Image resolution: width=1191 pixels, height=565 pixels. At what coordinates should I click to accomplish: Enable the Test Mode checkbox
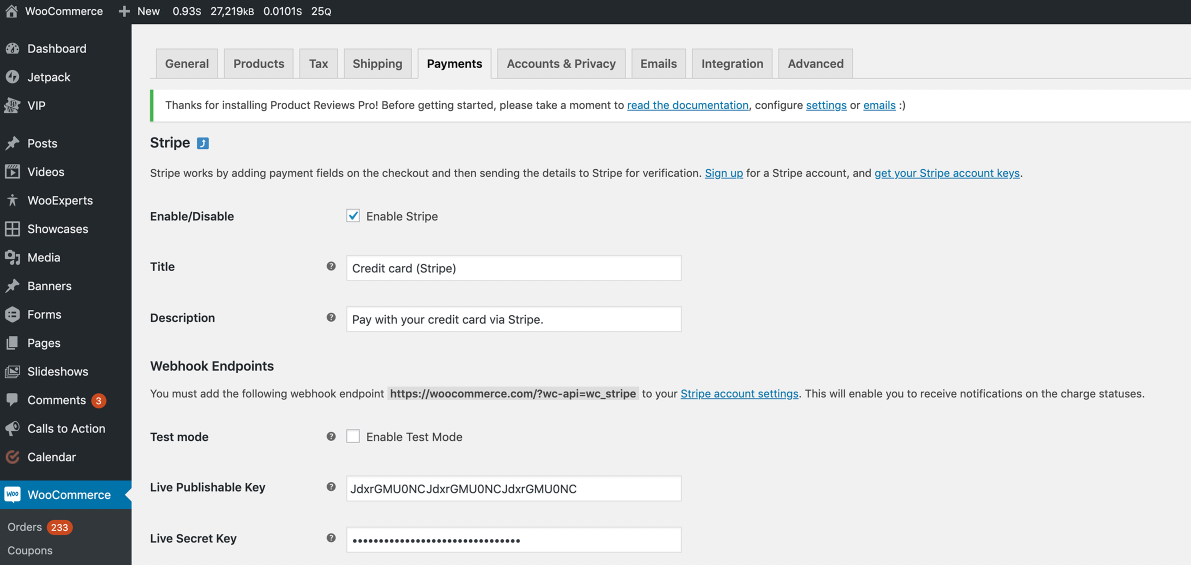click(353, 437)
